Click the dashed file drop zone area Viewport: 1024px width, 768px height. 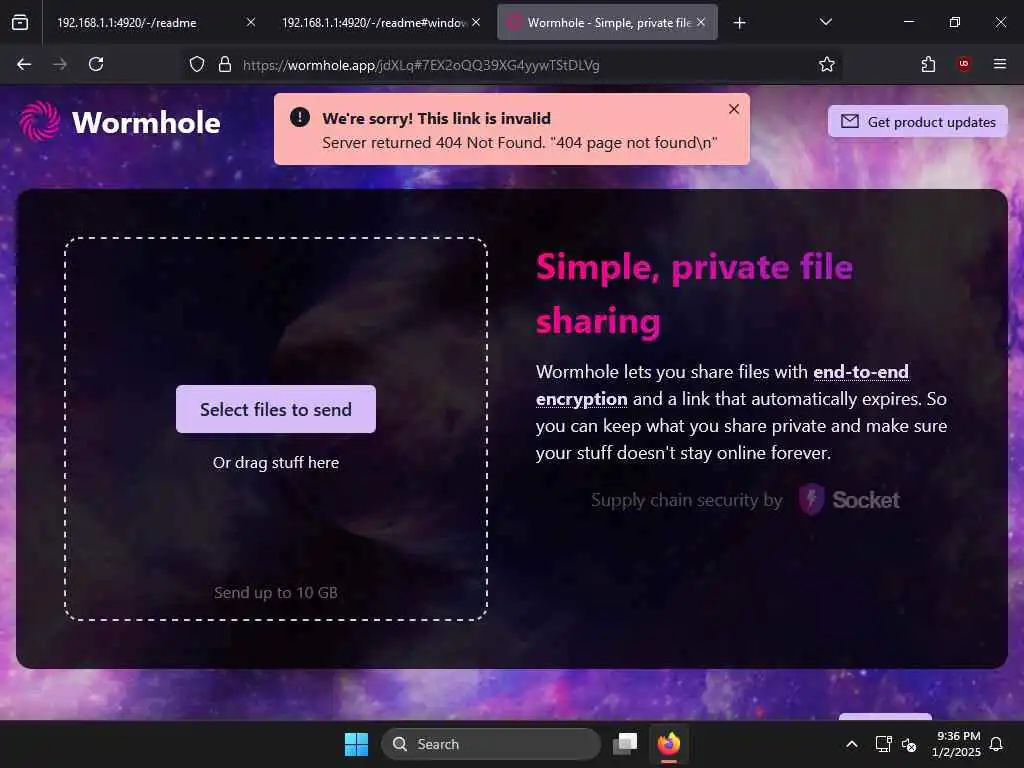point(276,428)
